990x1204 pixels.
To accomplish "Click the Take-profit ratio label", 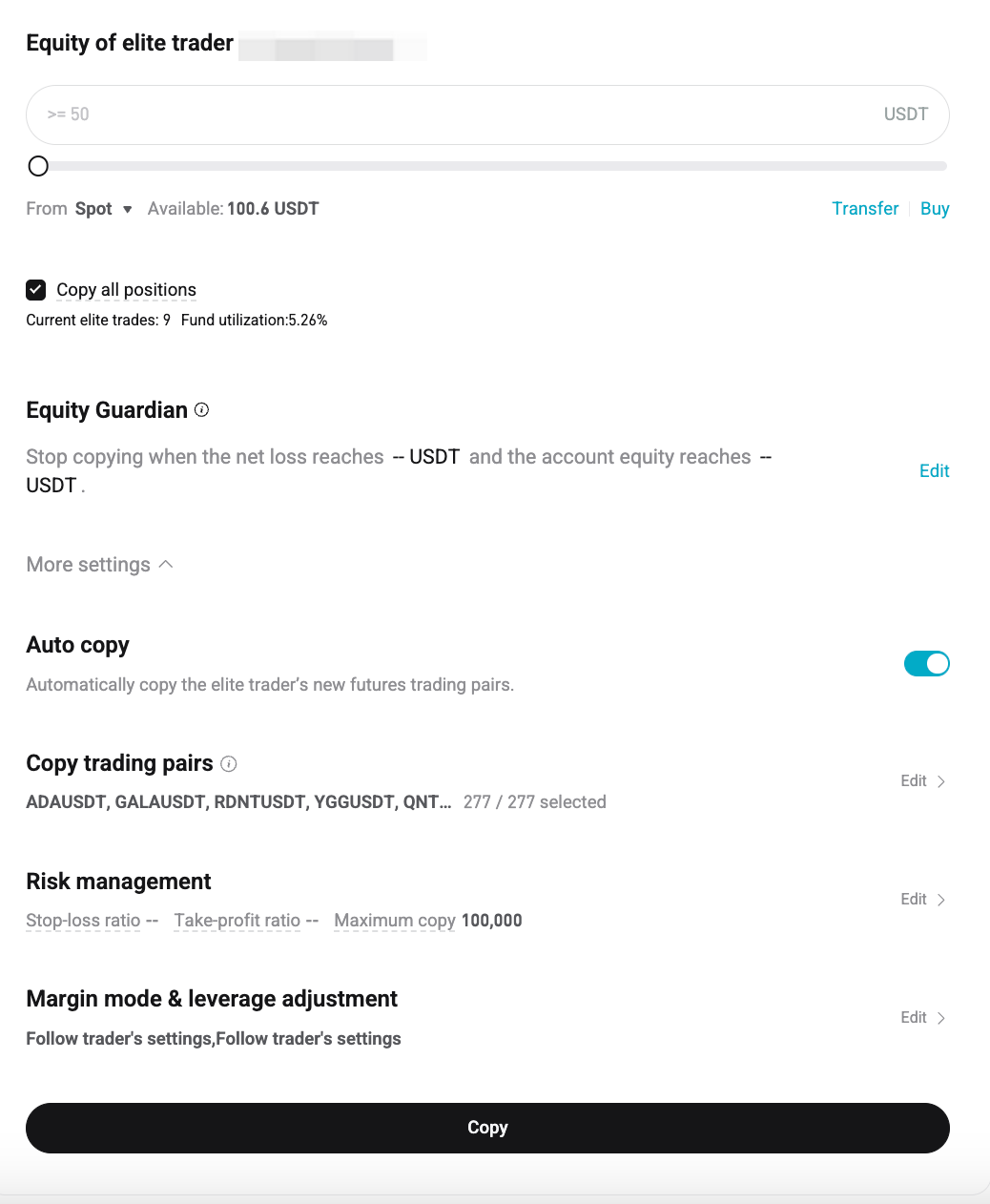I will point(237,920).
